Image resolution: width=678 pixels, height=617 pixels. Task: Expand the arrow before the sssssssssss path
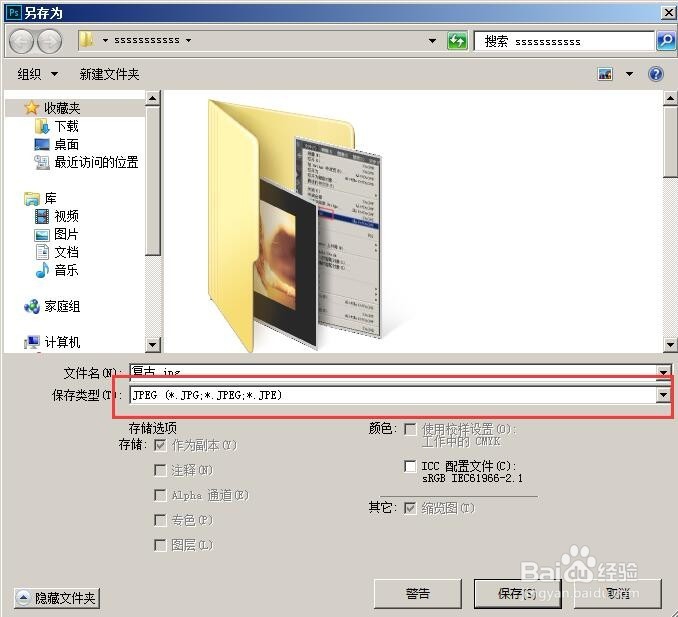pos(105,40)
